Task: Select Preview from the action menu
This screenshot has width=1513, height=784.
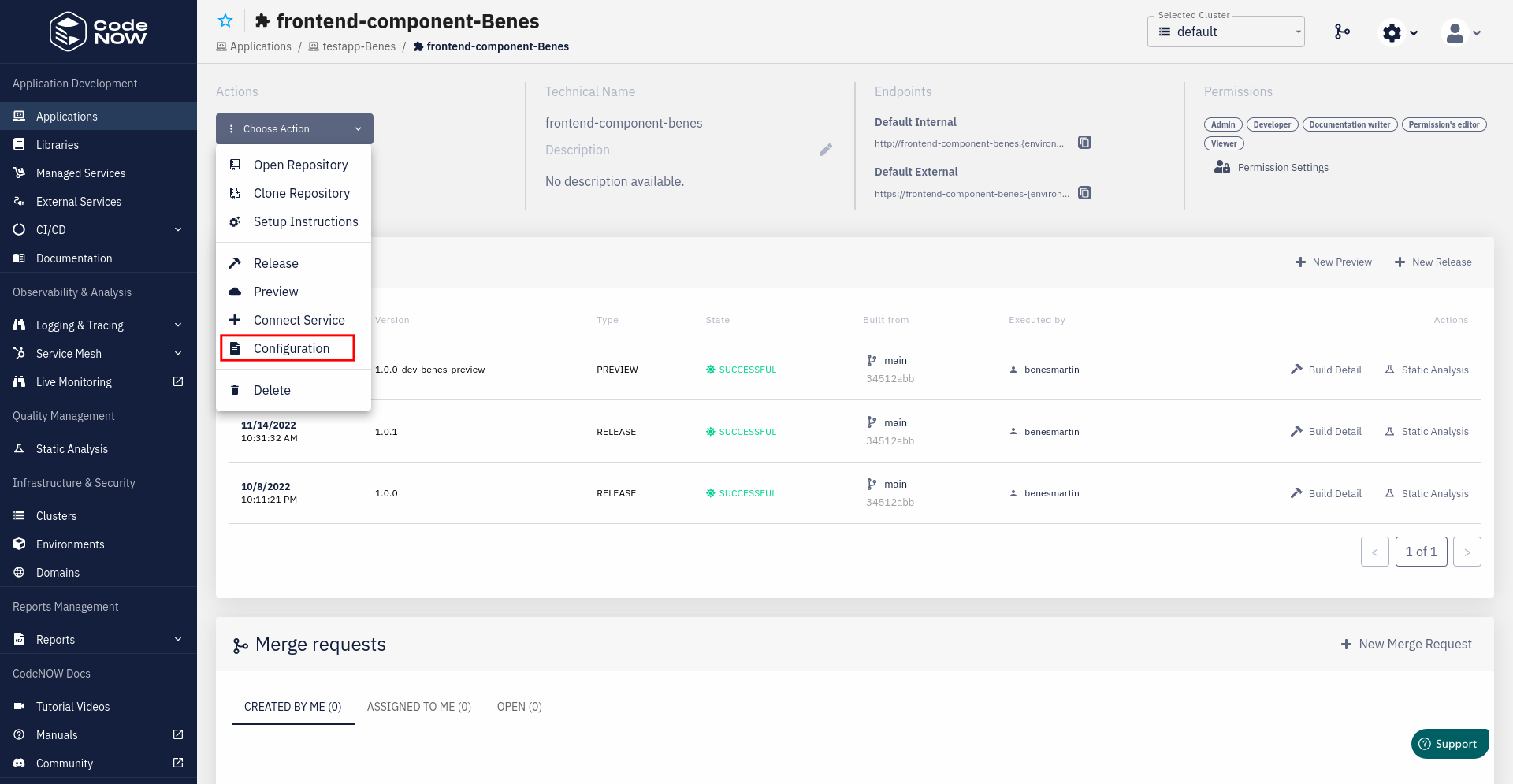Action: pos(293,292)
